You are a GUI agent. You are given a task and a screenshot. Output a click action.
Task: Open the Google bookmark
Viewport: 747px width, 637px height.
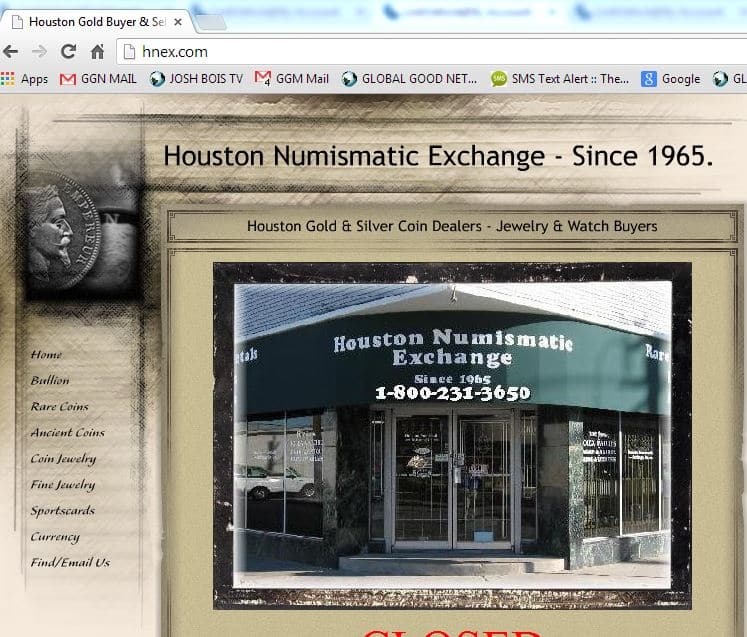point(671,79)
